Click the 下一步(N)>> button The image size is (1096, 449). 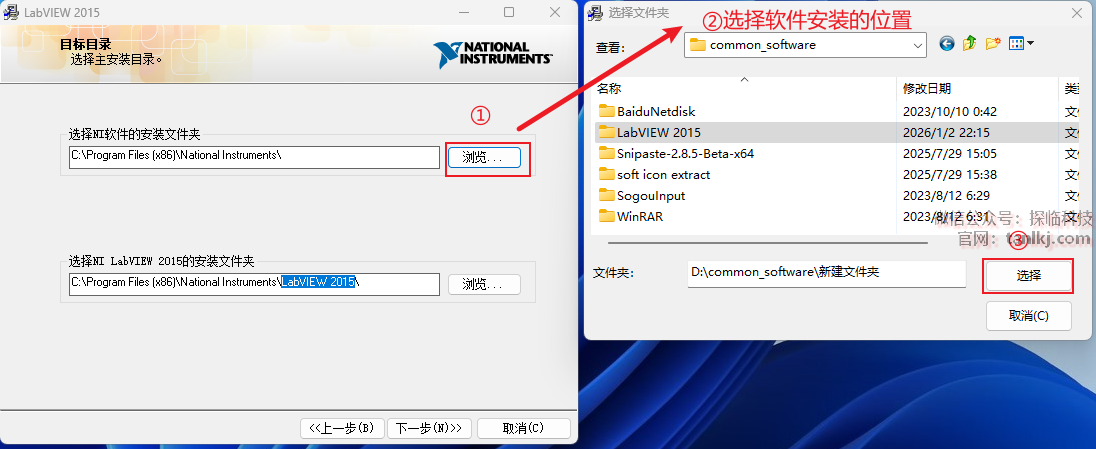(x=429, y=428)
